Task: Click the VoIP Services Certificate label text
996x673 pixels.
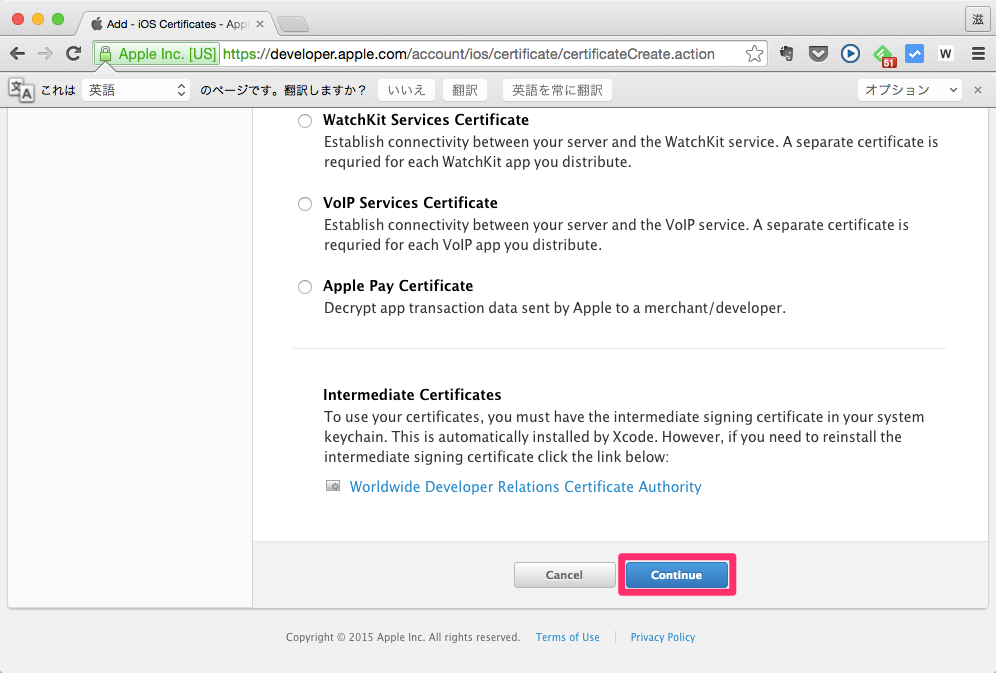Action: 410,203
